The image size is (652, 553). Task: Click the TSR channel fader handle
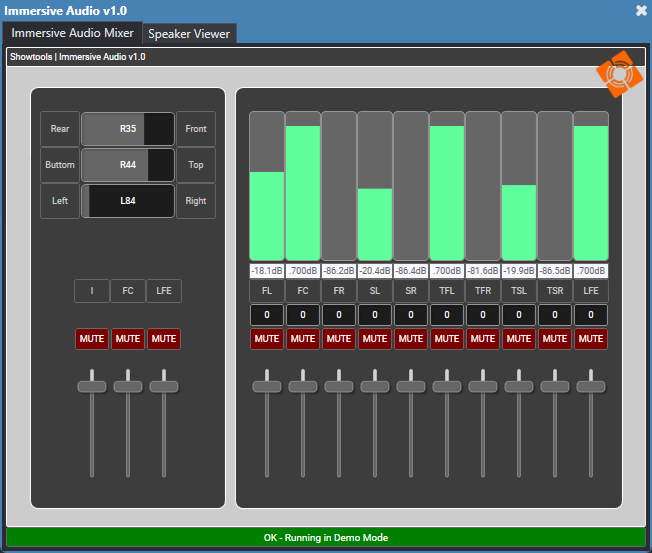(x=555, y=387)
